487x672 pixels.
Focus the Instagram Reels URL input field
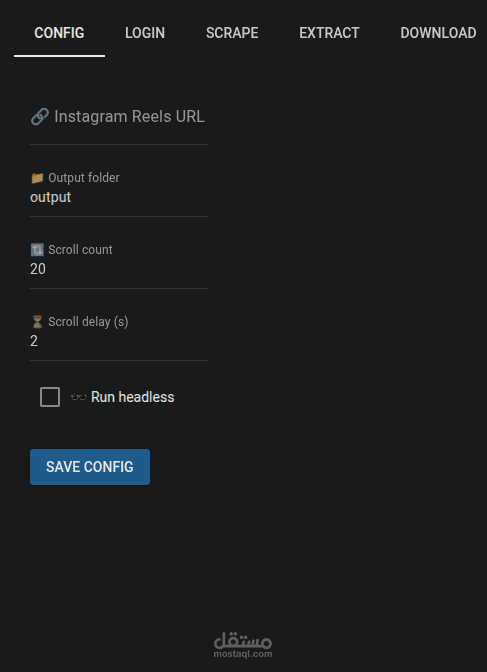[119, 120]
